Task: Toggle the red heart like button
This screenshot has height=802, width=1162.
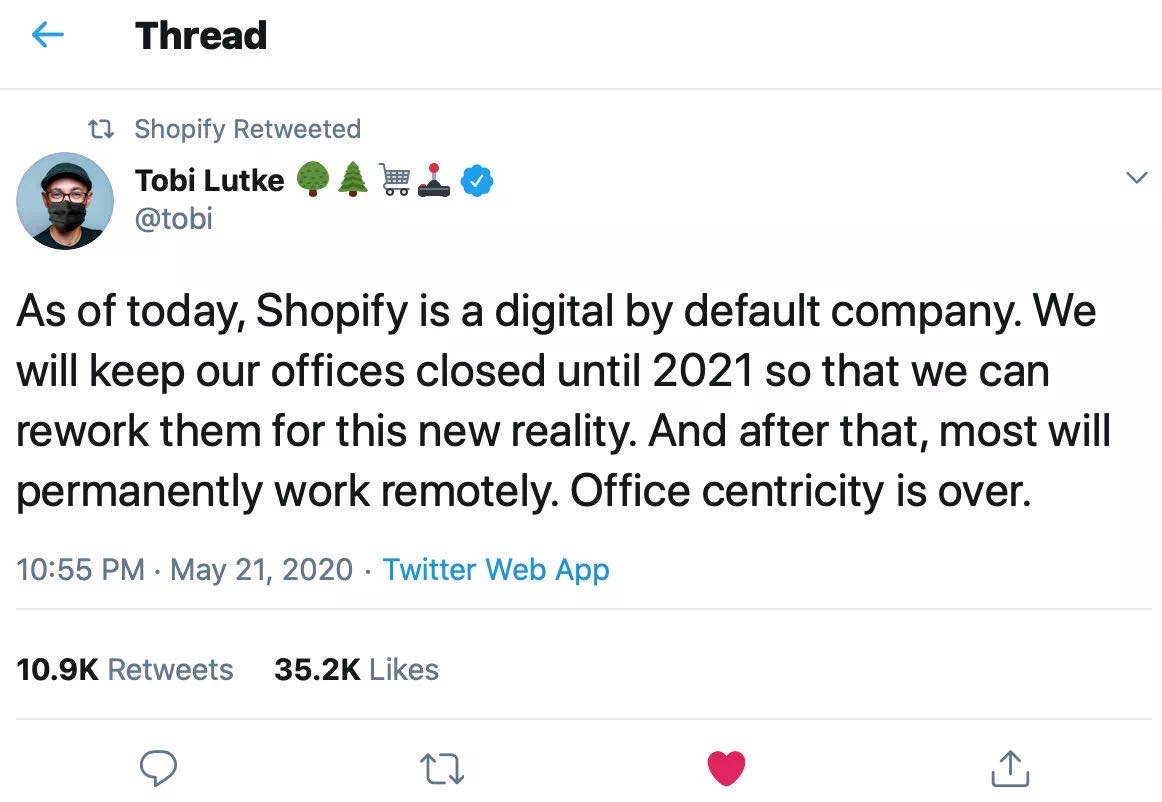Action: pos(726,768)
